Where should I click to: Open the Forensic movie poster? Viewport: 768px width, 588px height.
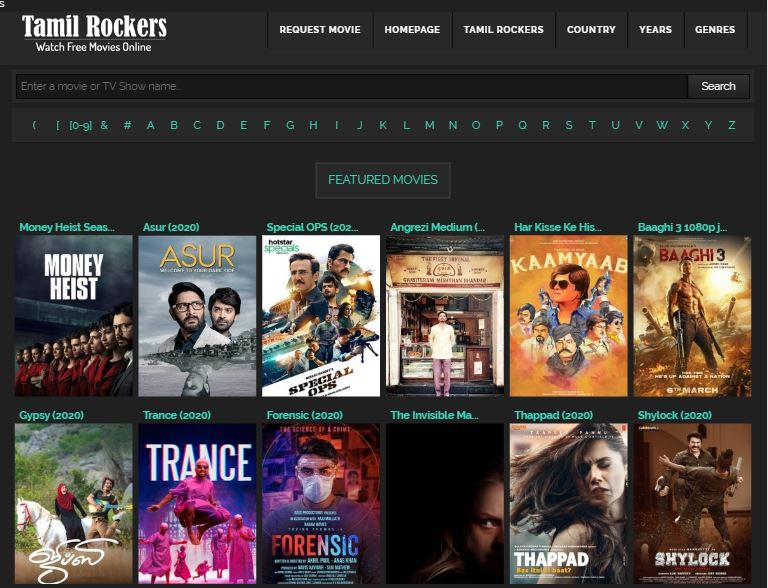[321, 503]
